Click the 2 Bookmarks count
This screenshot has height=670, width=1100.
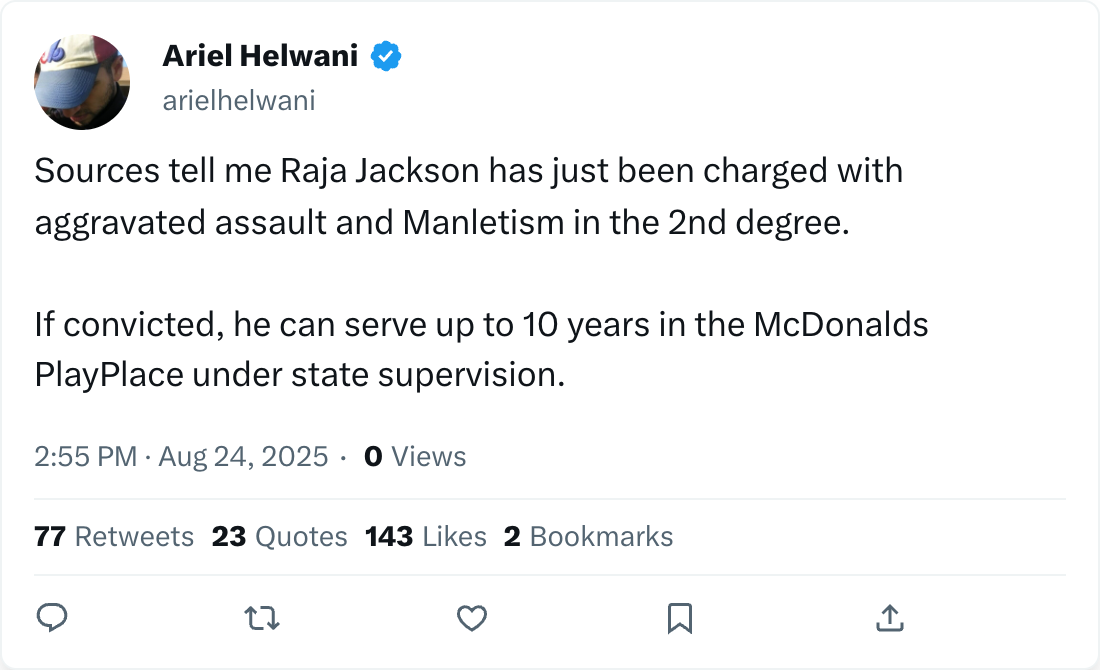point(588,537)
